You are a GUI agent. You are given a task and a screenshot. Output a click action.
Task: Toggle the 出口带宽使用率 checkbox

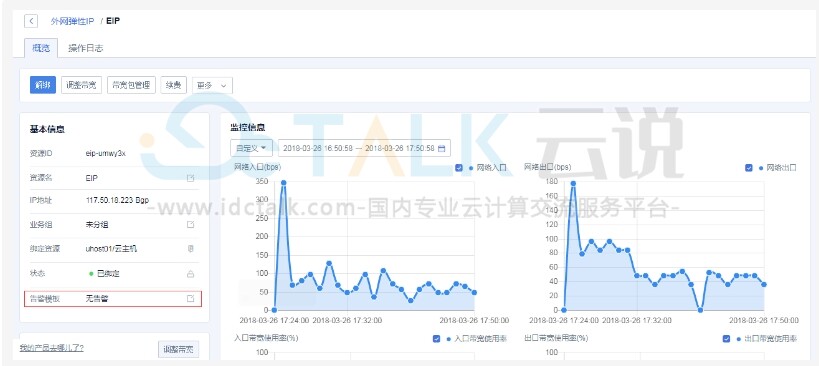click(726, 338)
